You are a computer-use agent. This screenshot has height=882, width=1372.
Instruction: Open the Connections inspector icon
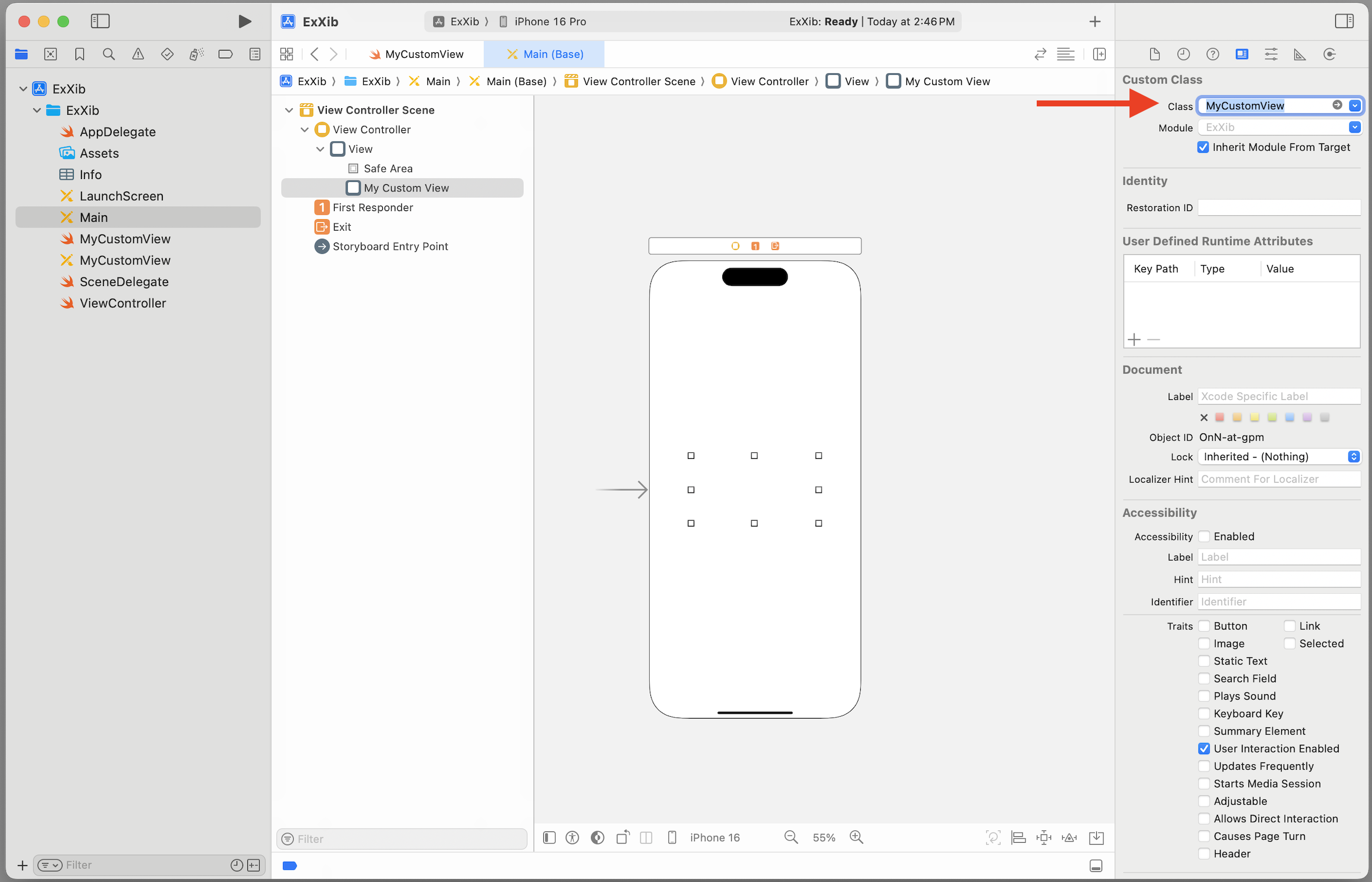(x=1330, y=54)
